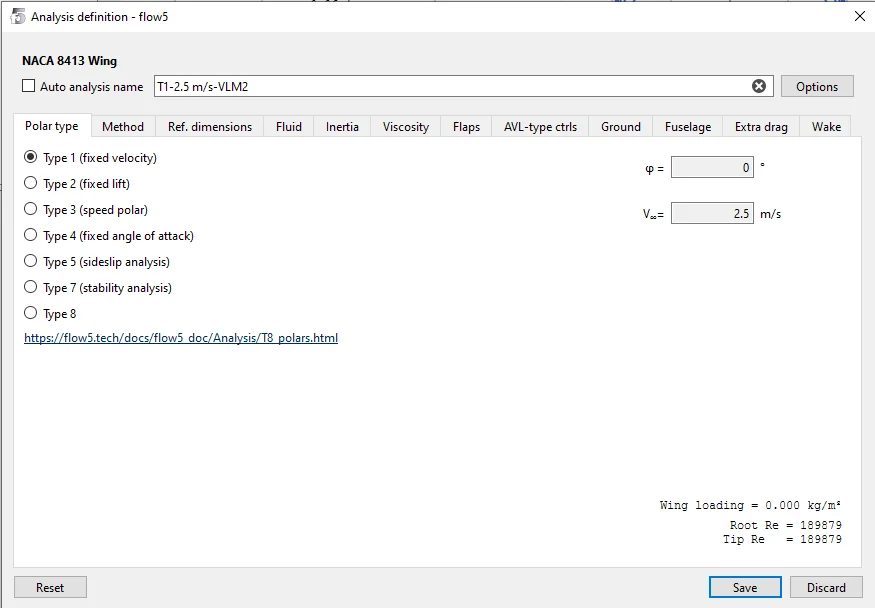Select Type 5 (sideslip analysis)
The width and height of the screenshot is (875, 608).
tap(31, 261)
